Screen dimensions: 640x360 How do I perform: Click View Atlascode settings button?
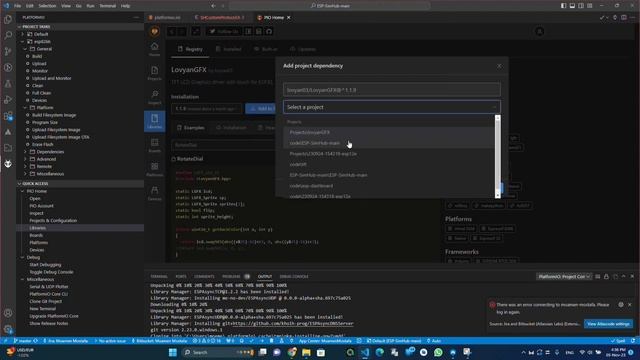tap(608, 324)
